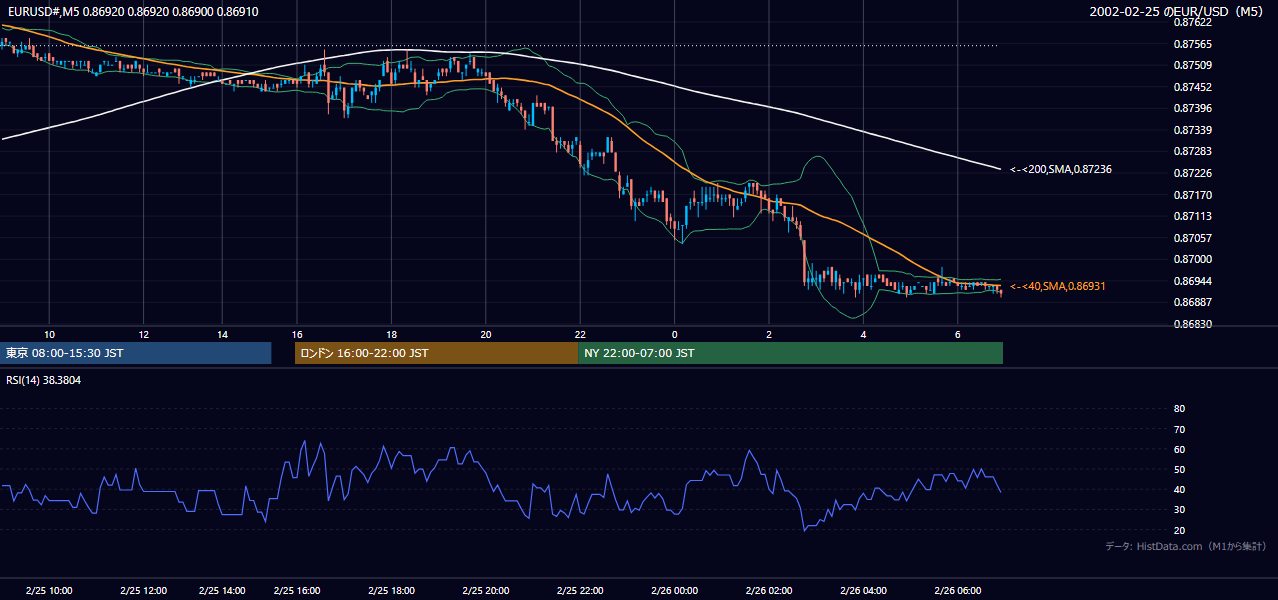Click RSI level 30 on the axis

[x=1179, y=510]
